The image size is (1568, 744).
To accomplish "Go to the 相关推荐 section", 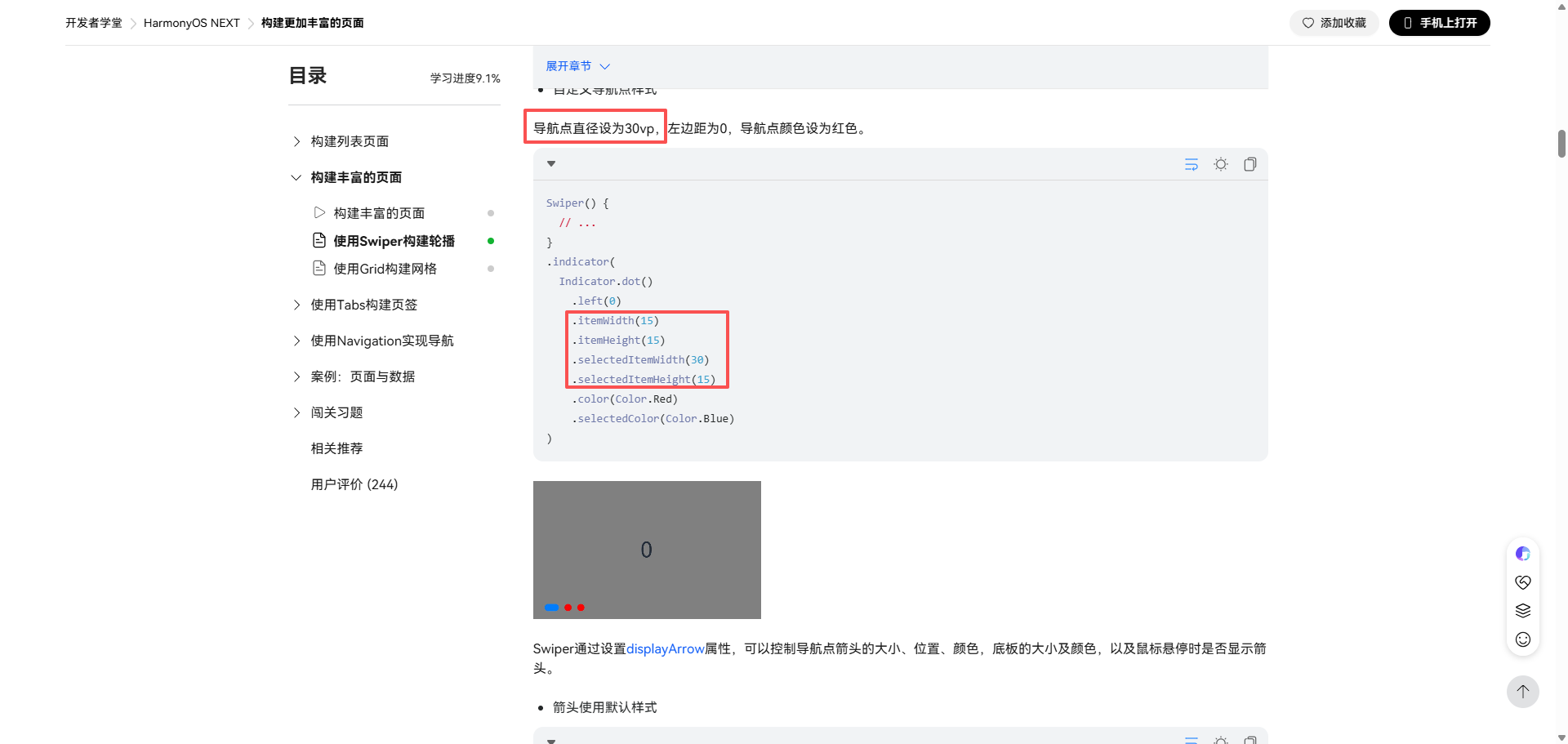I will (x=336, y=448).
